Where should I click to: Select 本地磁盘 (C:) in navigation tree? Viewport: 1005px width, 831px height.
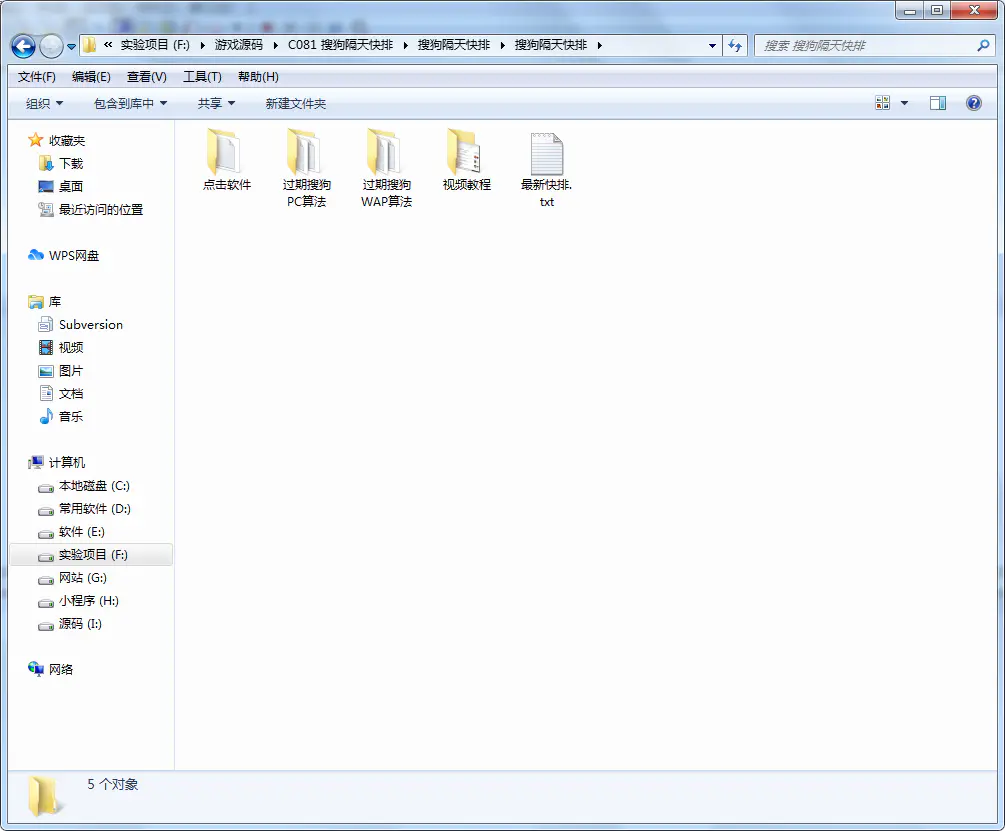[94, 486]
